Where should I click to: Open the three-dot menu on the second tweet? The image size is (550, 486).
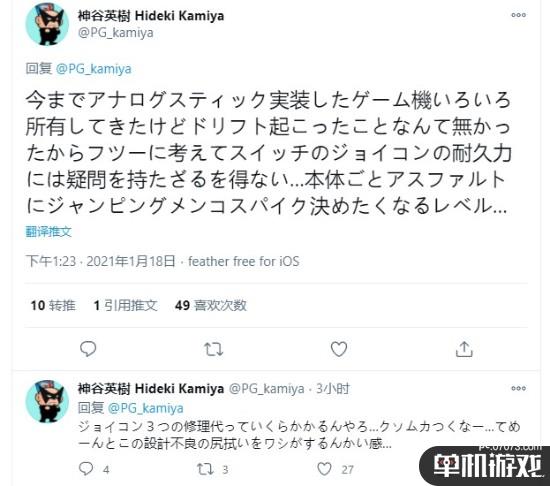[518, 388]
